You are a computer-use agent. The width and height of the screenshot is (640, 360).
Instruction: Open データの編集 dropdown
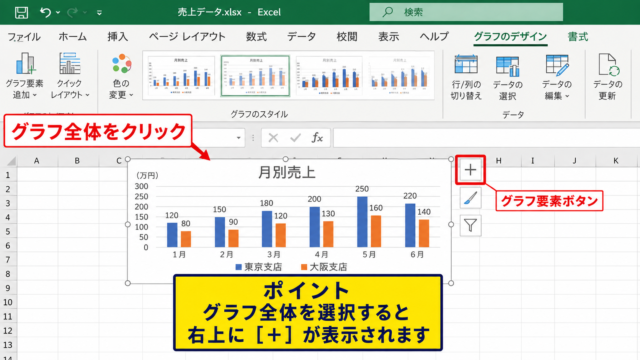click(x=557, y=78)
